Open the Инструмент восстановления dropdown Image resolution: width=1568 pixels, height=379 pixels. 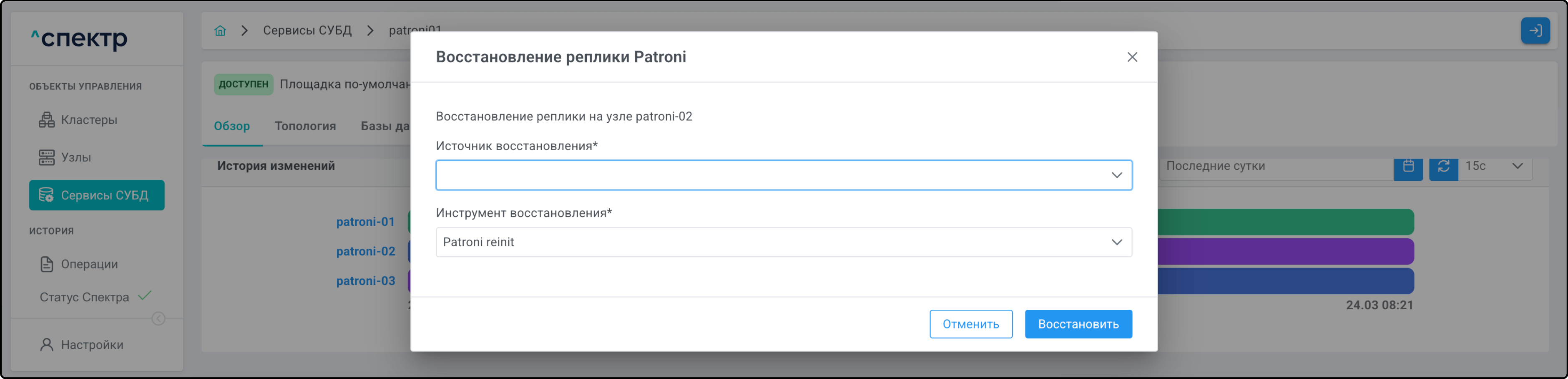pyautogui.click(x=784, y=243)
